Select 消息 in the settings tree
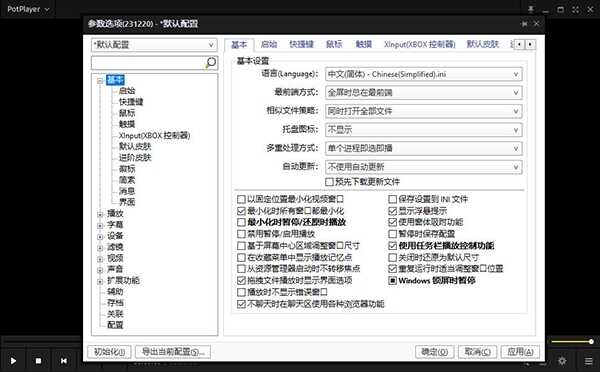600x372 pixels. pos(127,191)
